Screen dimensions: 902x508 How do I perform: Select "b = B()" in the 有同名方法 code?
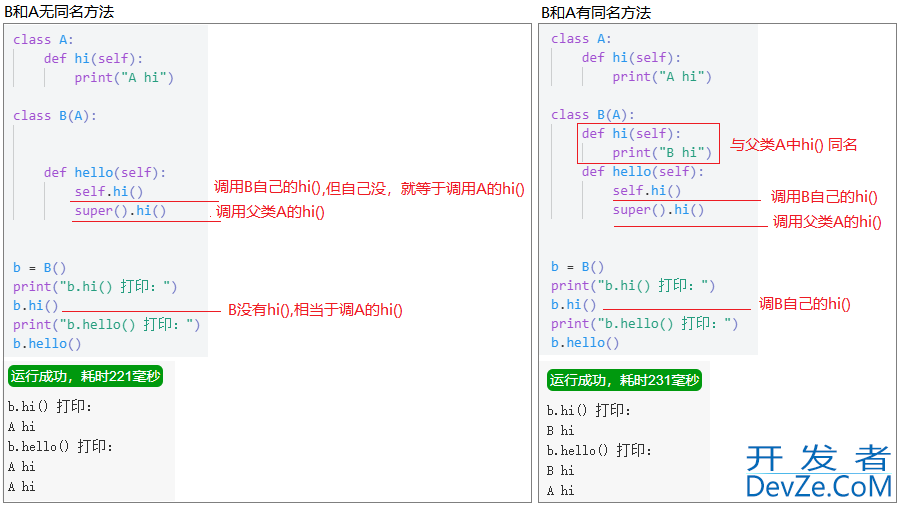click(578, 266)
